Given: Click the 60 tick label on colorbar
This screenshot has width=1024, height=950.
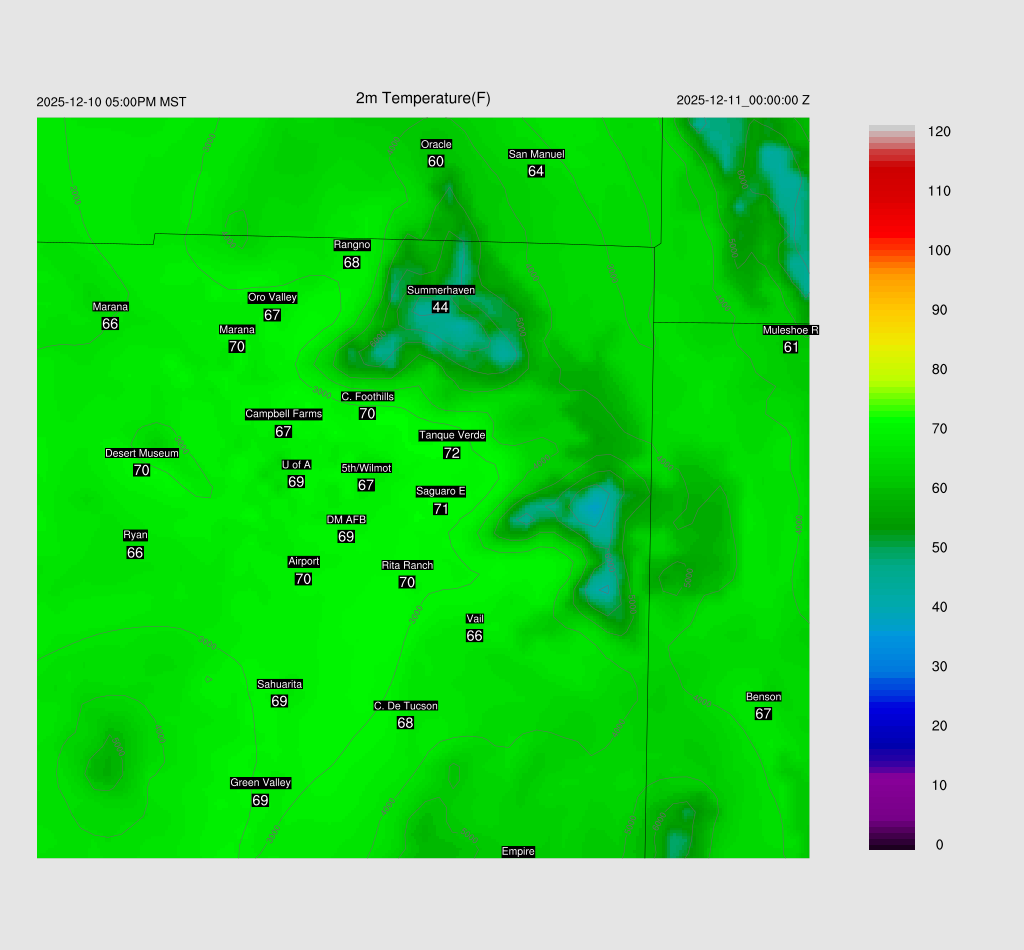Looking at the screenshot, I should point(938,488).
